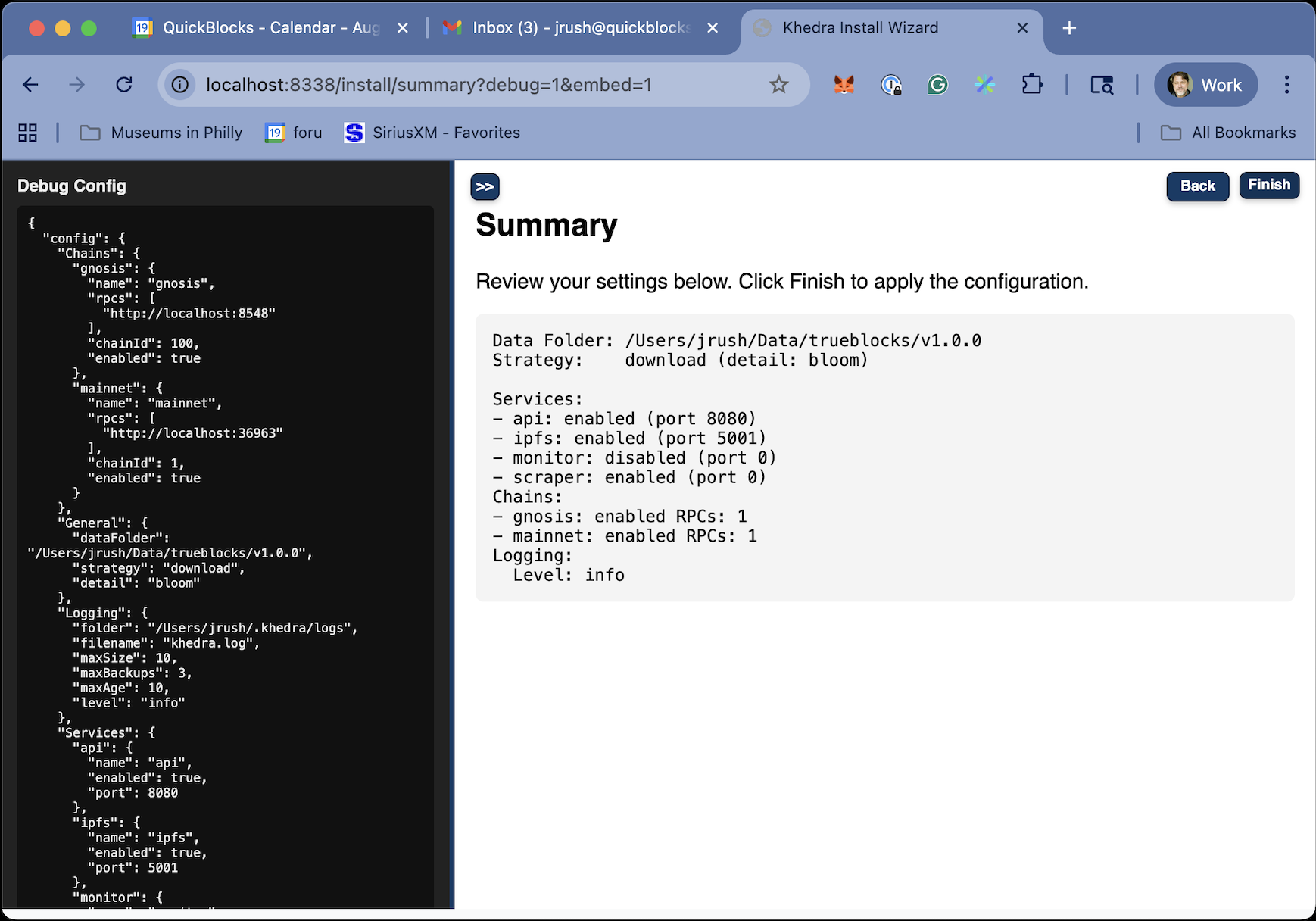Open the password manager extension icon
The image size is (1316, 921).
click(891, 85)
